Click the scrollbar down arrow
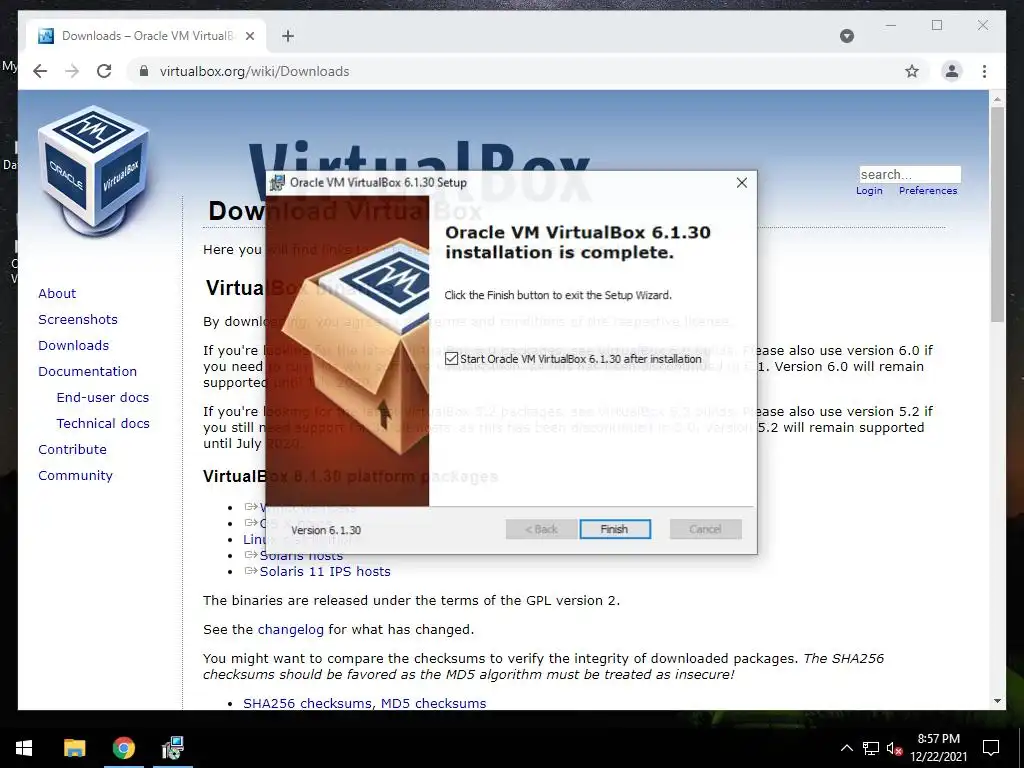Screen dimensions: 1024x768 click(x=997, y=701)
